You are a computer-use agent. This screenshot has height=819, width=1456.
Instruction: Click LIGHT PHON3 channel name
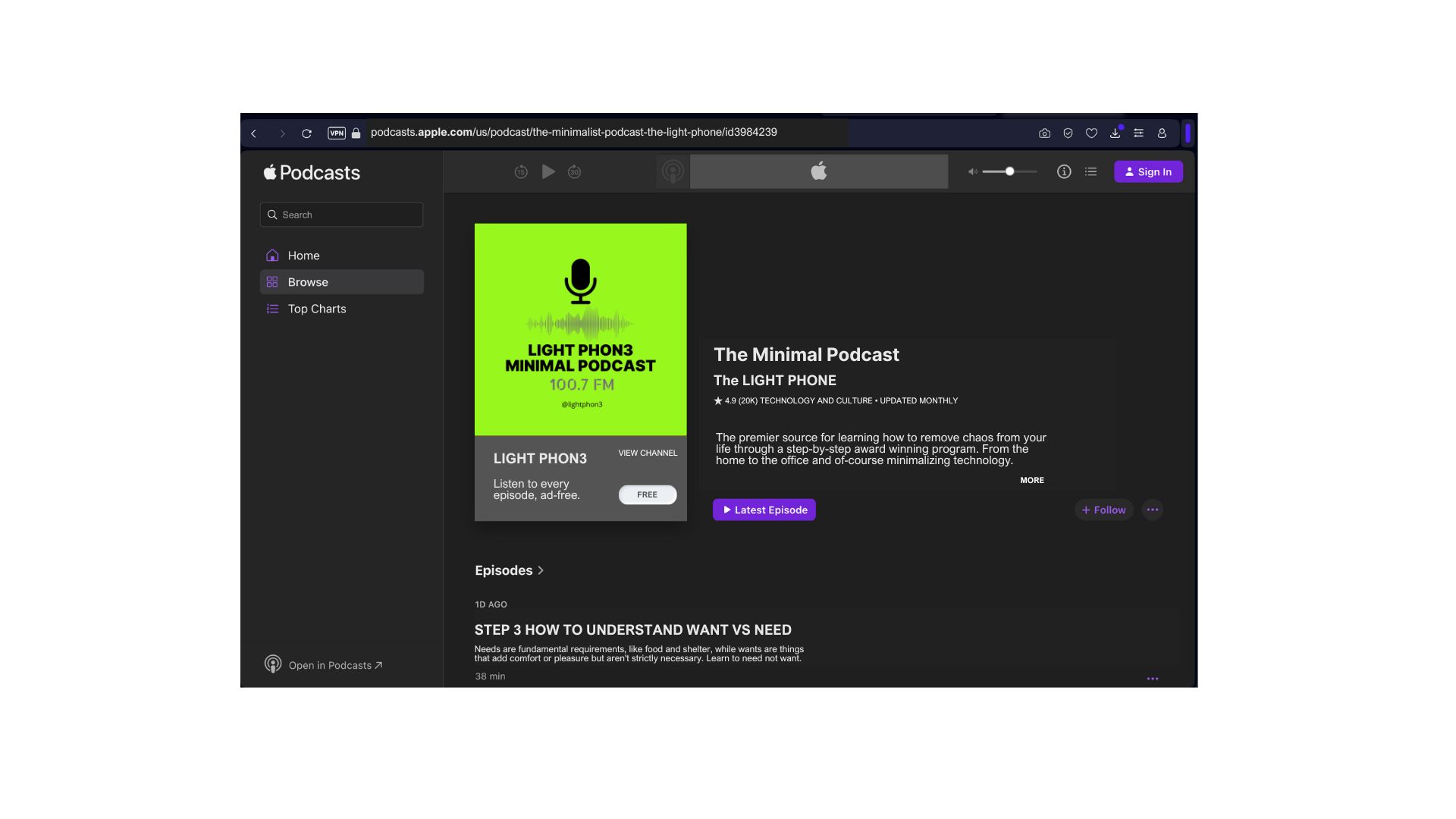pyautogui.click(x=540, y=459)
